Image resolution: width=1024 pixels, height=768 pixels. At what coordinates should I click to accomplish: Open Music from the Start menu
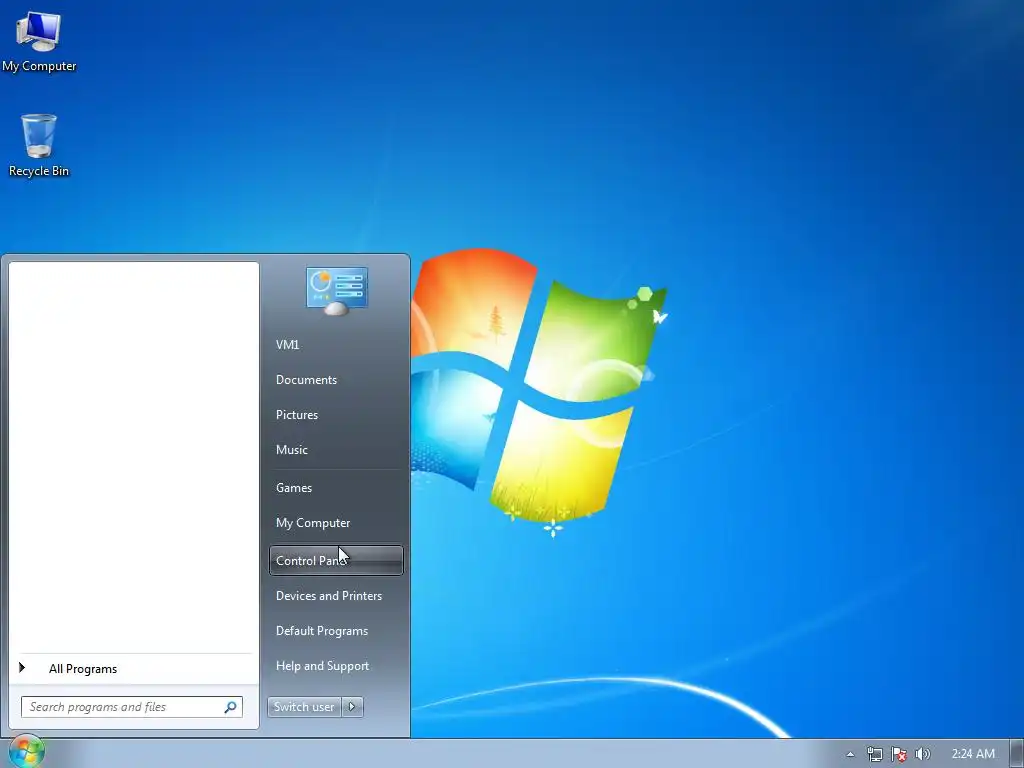(x=336, y=449)
